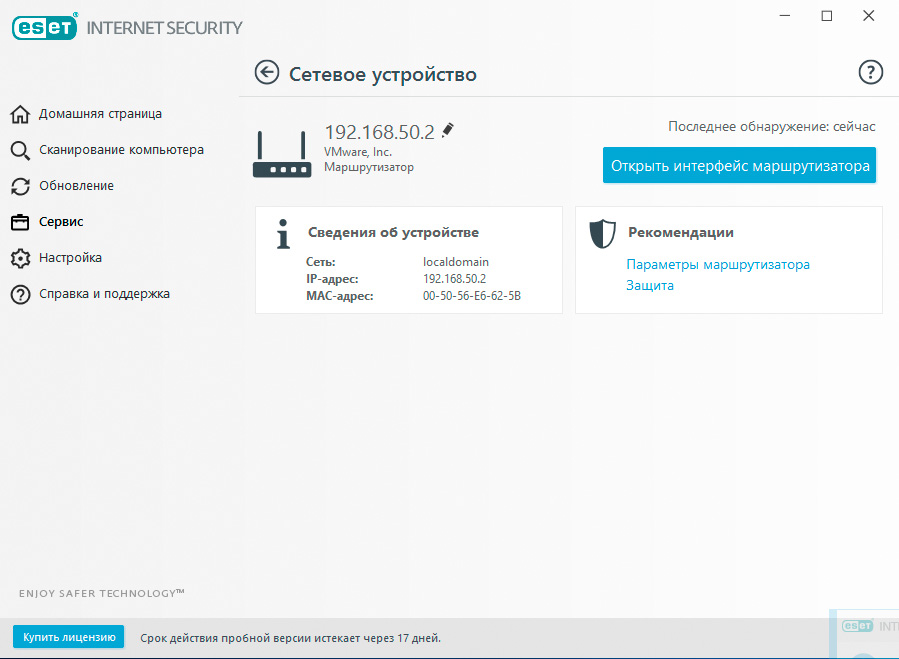Click the back arrow next to Сетевое устройство

tap(267, 73)
